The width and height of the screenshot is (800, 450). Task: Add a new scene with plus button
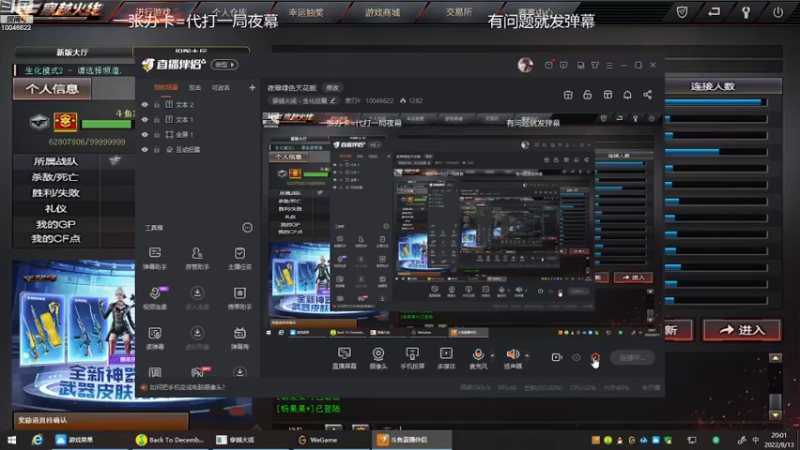pyautogui.click(x=252, y=88)
